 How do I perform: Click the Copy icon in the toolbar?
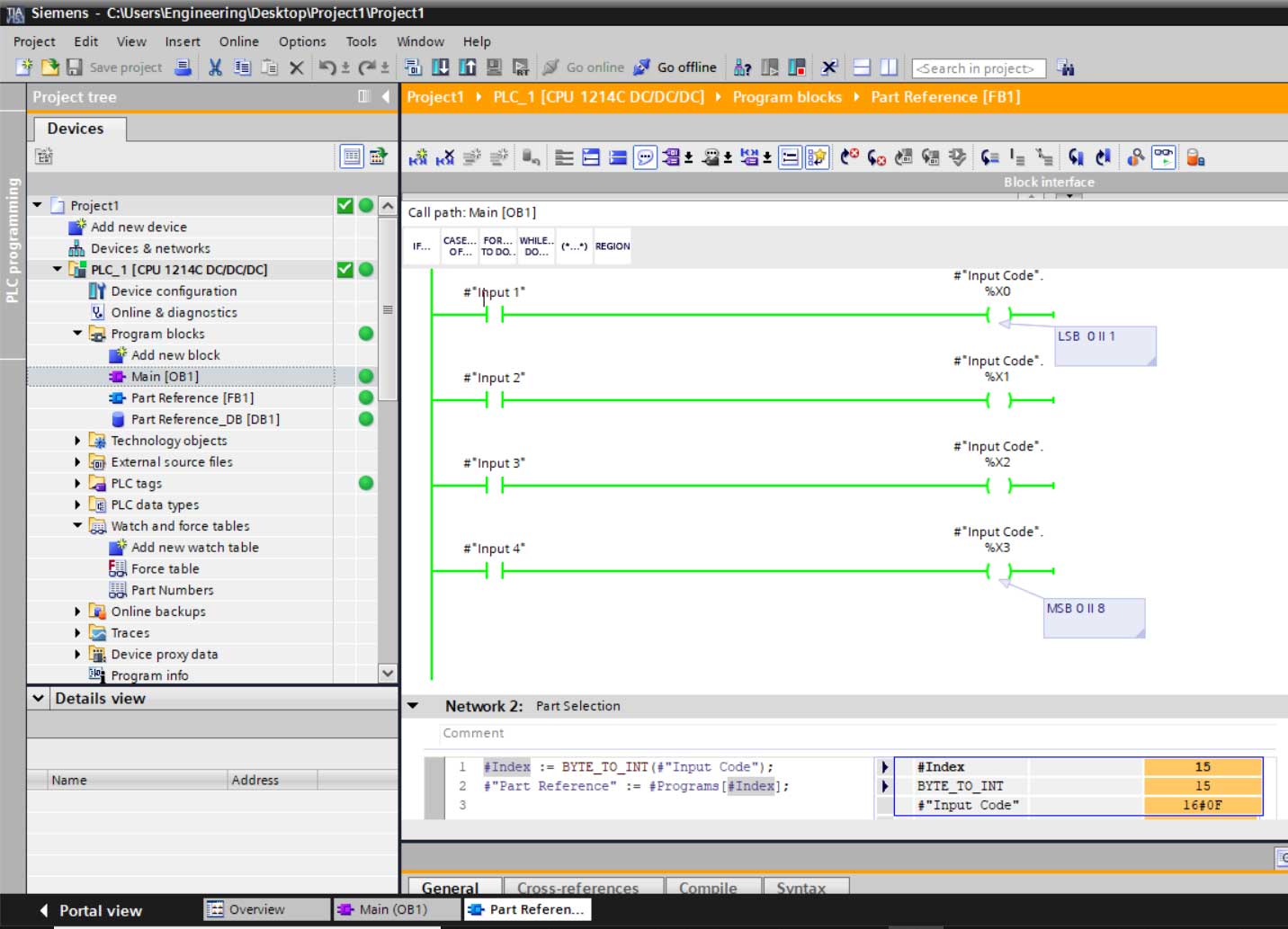point(242,67)
